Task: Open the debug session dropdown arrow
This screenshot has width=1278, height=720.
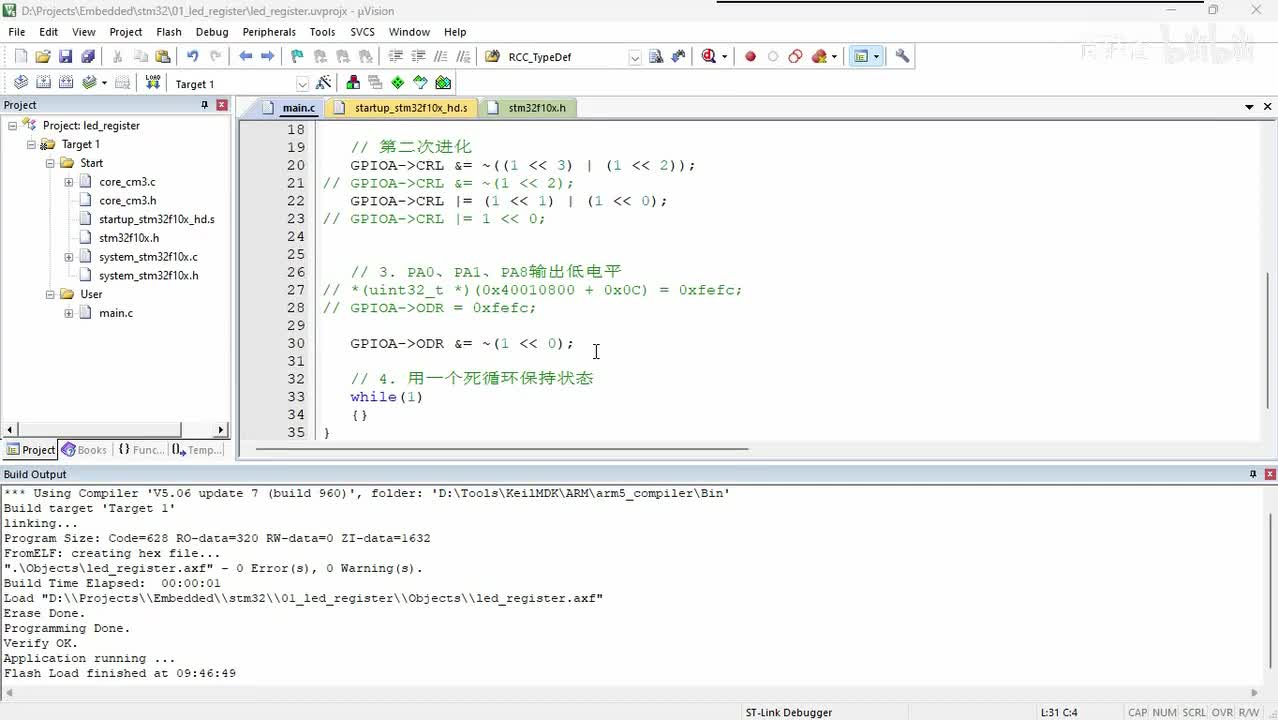Action: pyautogui.click(x=724, y=57)
